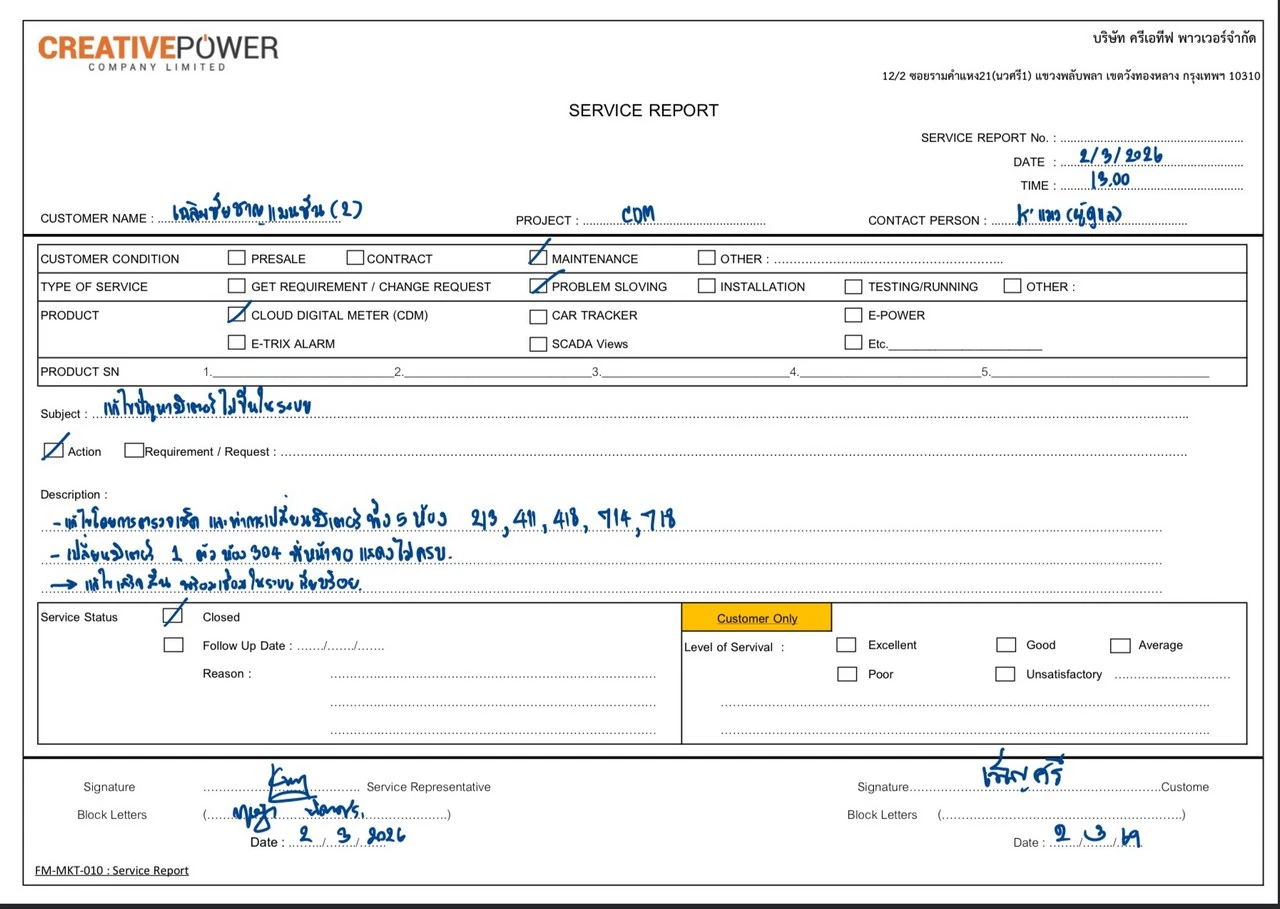Select the Excellent rating checkbox

(846, 645)
